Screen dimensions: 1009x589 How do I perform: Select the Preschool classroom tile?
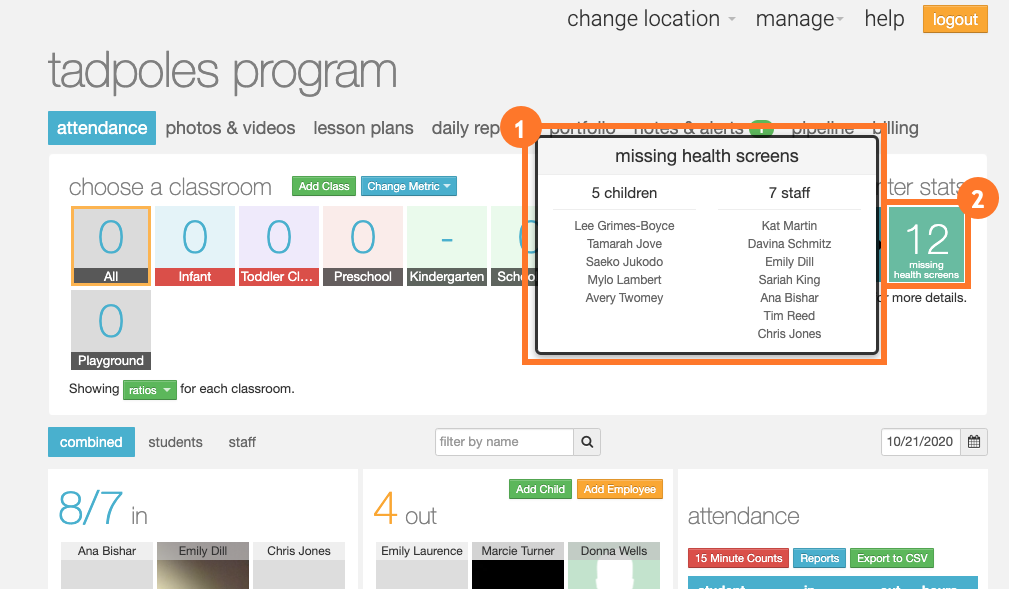click(362, 243)
